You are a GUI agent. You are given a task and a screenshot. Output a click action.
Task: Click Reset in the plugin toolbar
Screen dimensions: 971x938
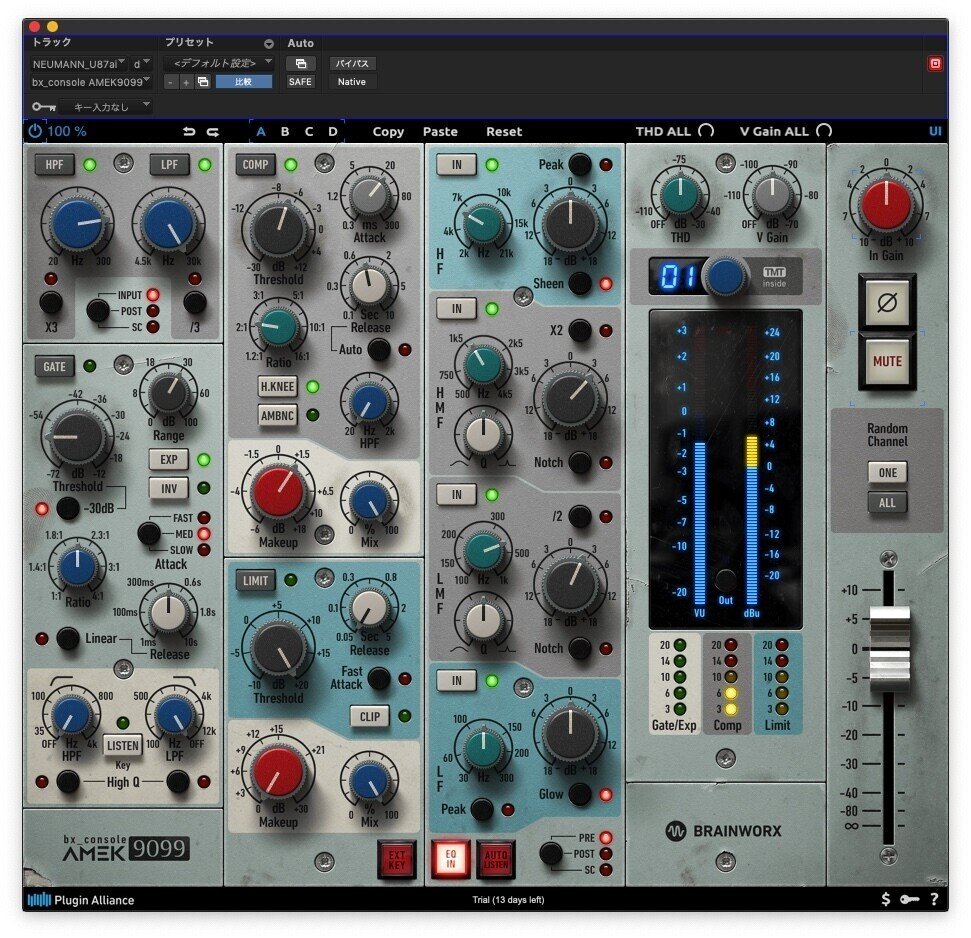tap(504, 131)
